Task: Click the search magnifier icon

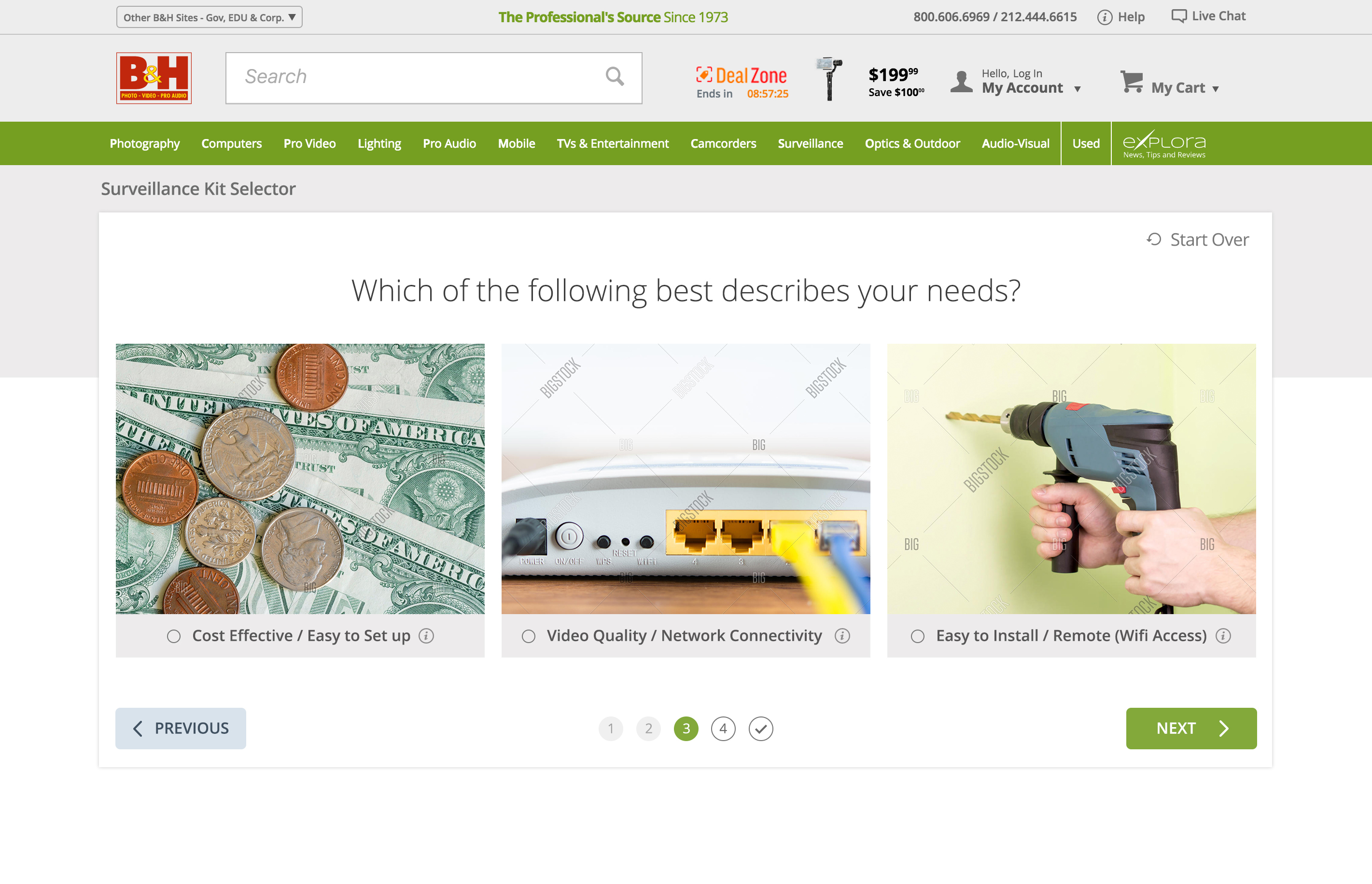Action: 615,76
